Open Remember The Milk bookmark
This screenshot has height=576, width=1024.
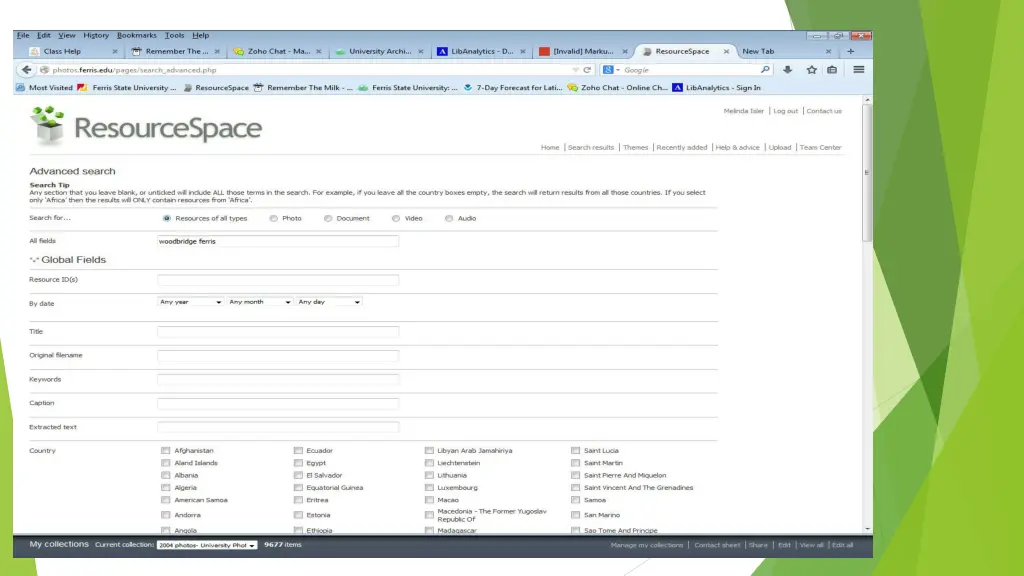(303, 88)
